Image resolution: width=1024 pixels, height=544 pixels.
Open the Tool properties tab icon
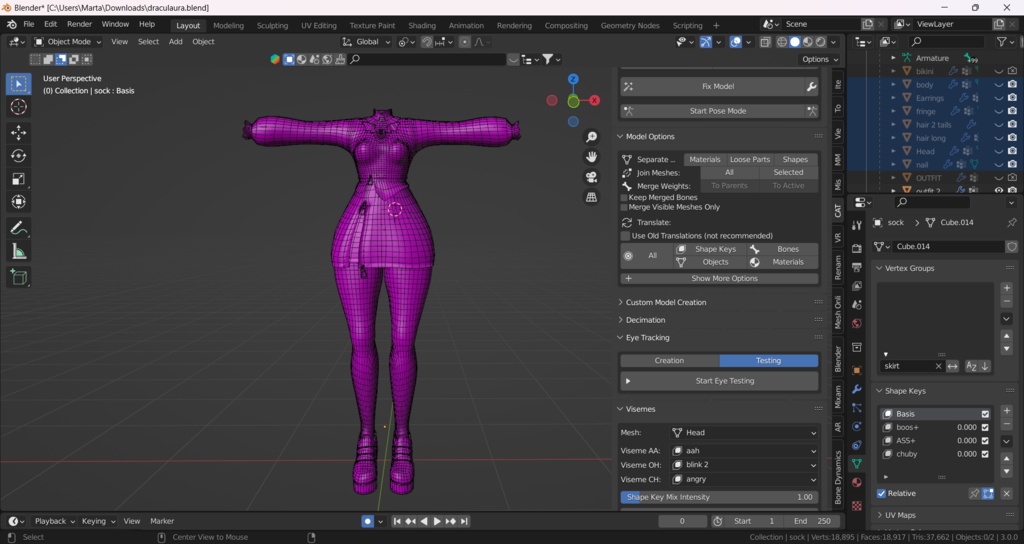[857, 225]
